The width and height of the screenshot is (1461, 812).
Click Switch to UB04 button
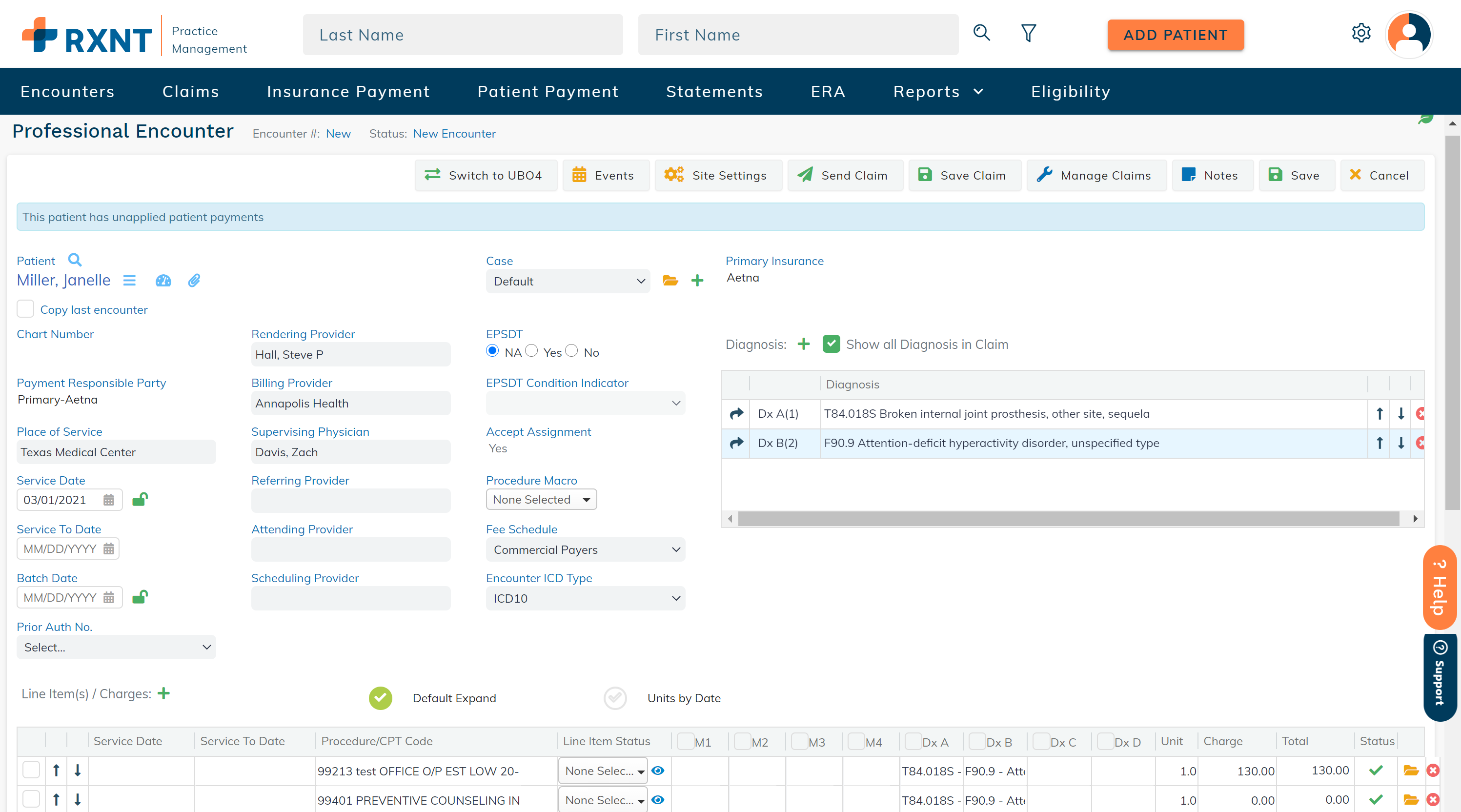pos(486,175)
